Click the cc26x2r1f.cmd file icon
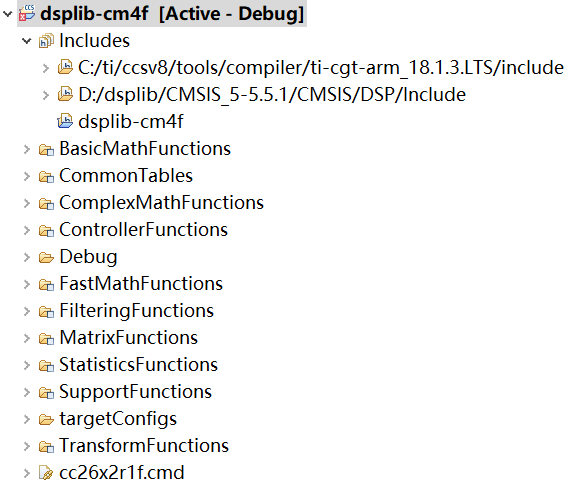The image size is (579, 482). click(x=46, y=473)
